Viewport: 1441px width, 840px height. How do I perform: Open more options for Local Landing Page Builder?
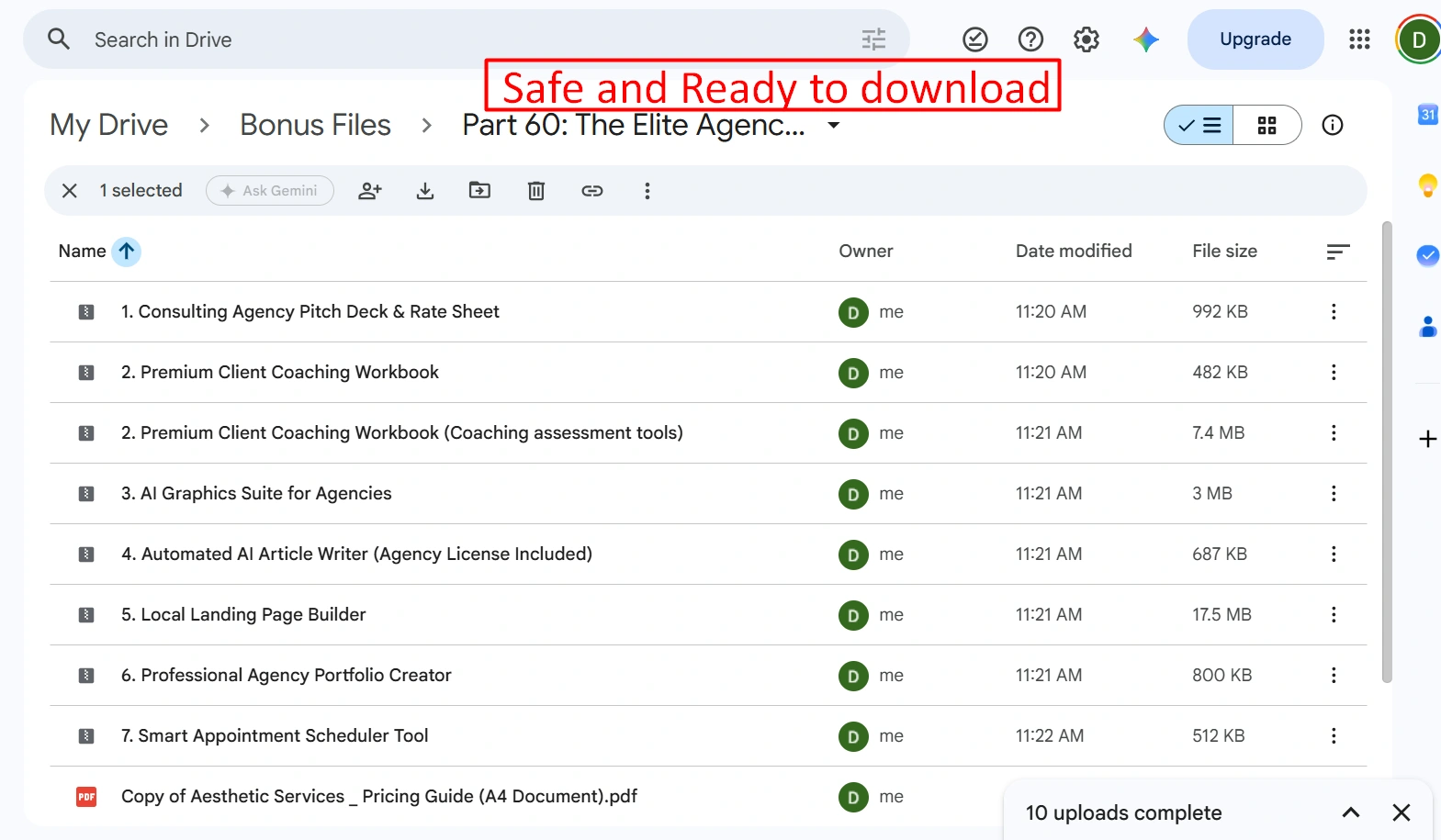click(1334, 615)
